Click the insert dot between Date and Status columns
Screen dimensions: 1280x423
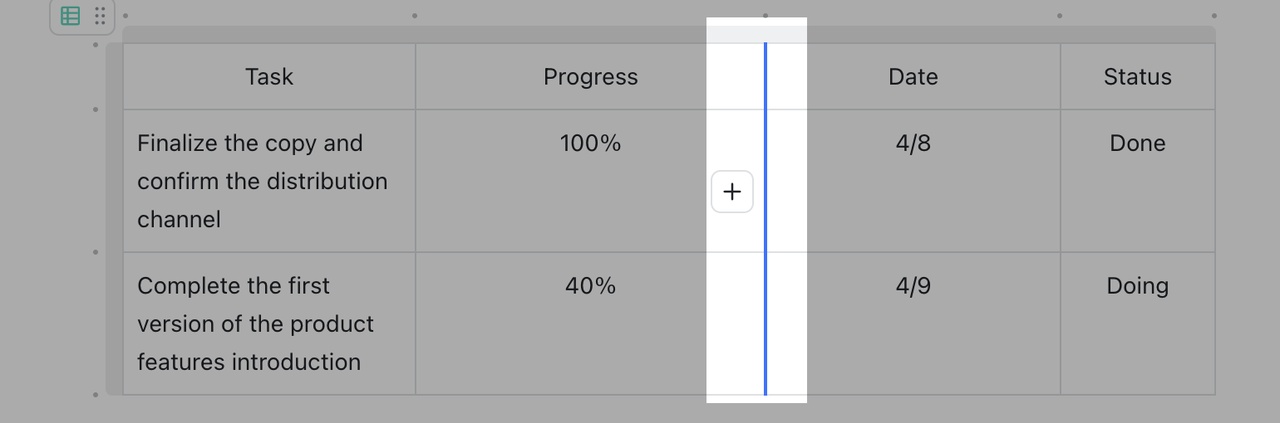[x=1060, y=16]
